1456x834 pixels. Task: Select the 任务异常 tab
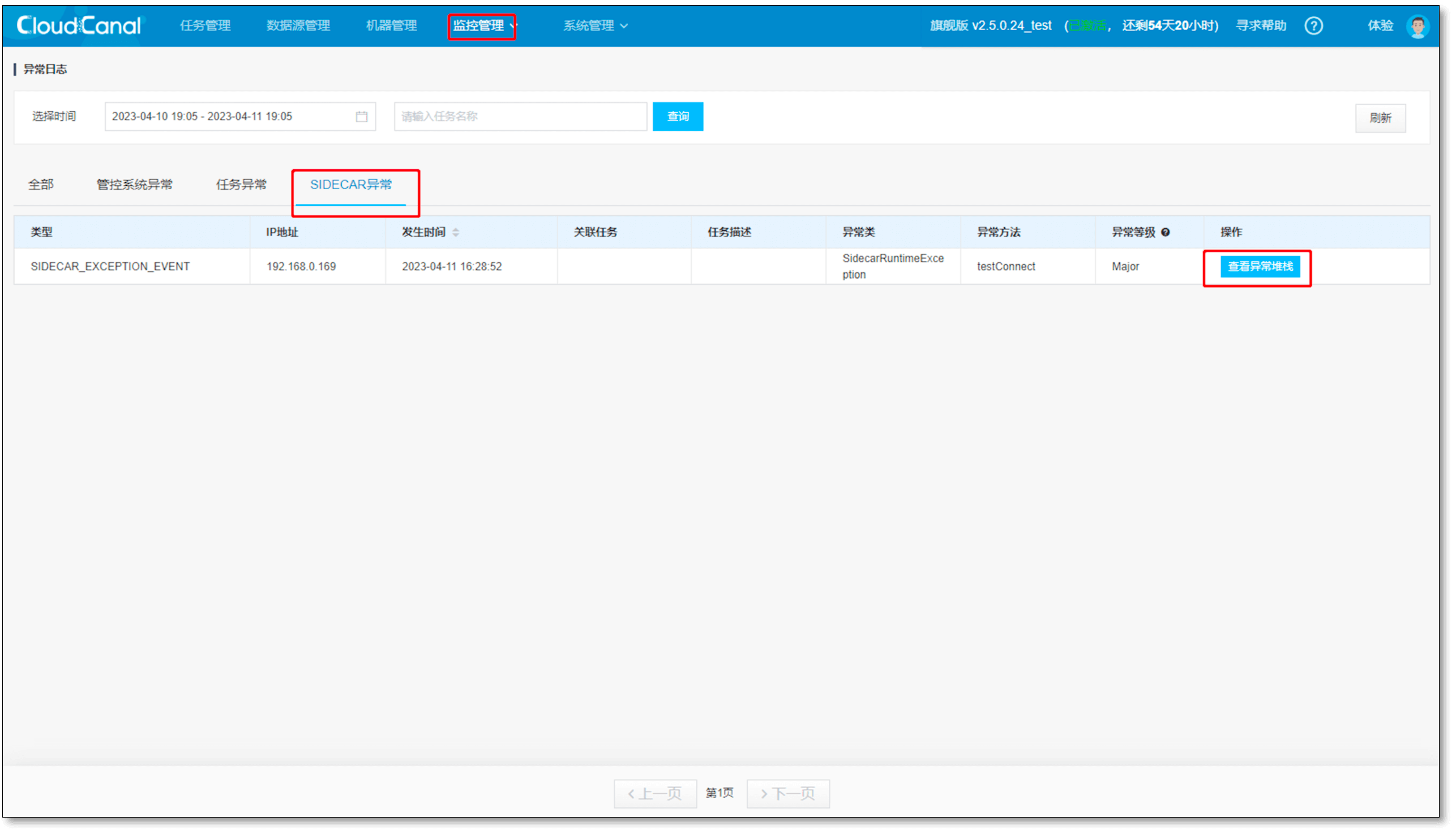pyautogui.click(x=241, y=185)
